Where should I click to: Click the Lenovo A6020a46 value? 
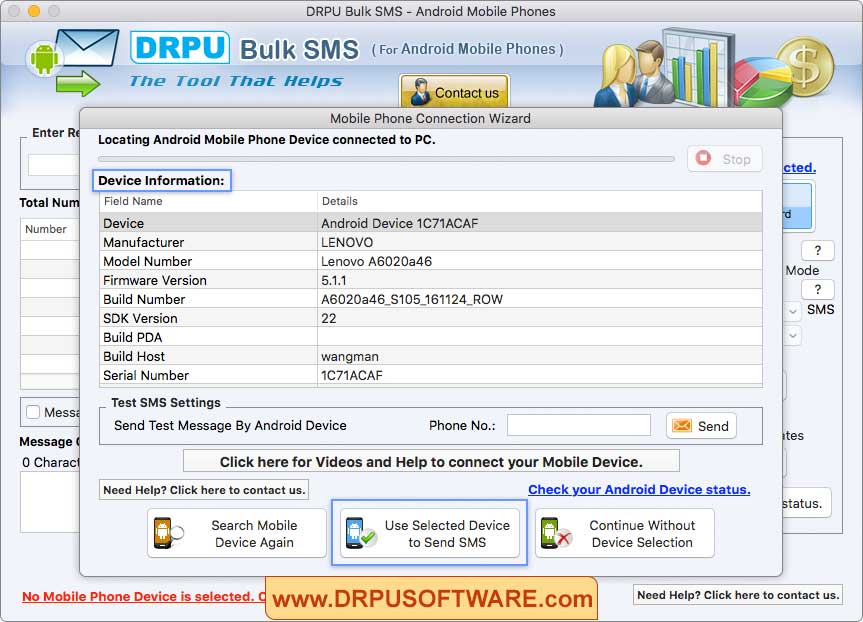[x=376, y=261]
